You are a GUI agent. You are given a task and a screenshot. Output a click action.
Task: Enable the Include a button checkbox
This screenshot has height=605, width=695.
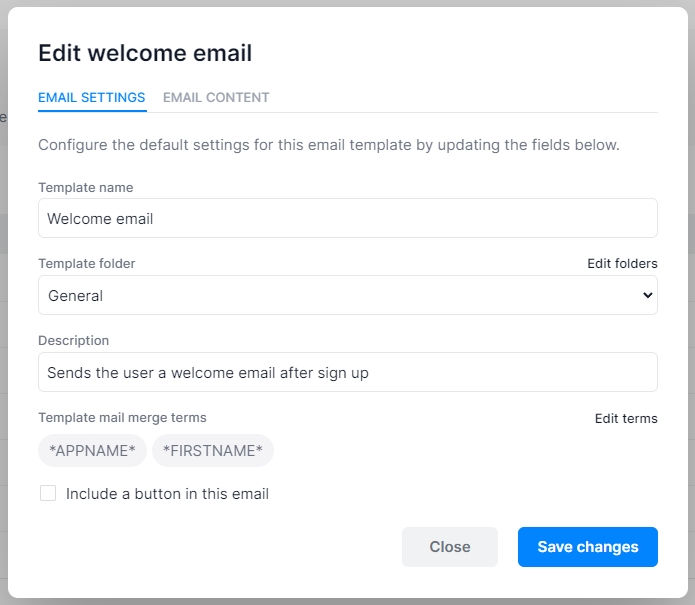click(48, 493)
